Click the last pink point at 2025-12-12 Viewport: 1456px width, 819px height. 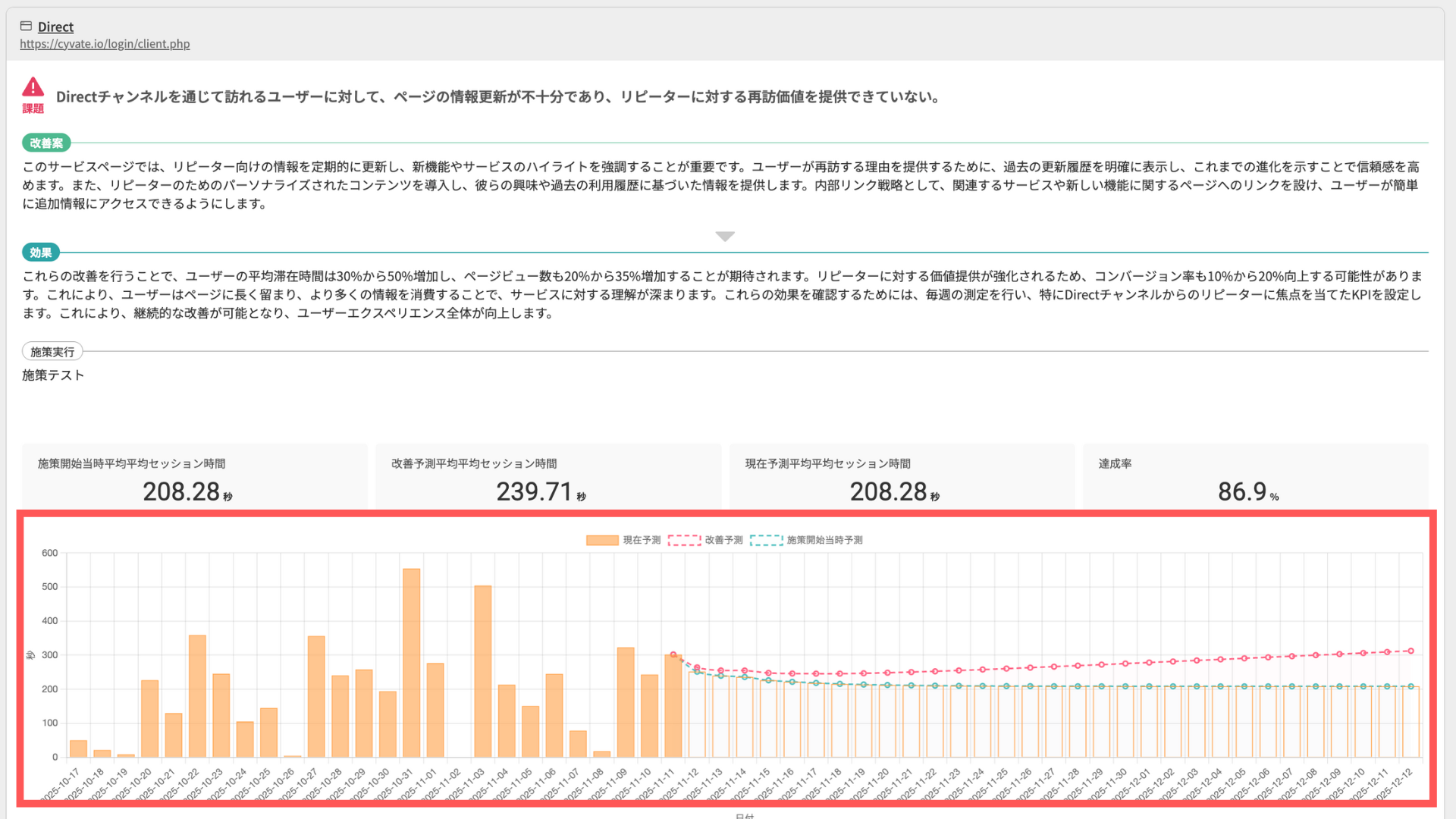coord(1410,651)
